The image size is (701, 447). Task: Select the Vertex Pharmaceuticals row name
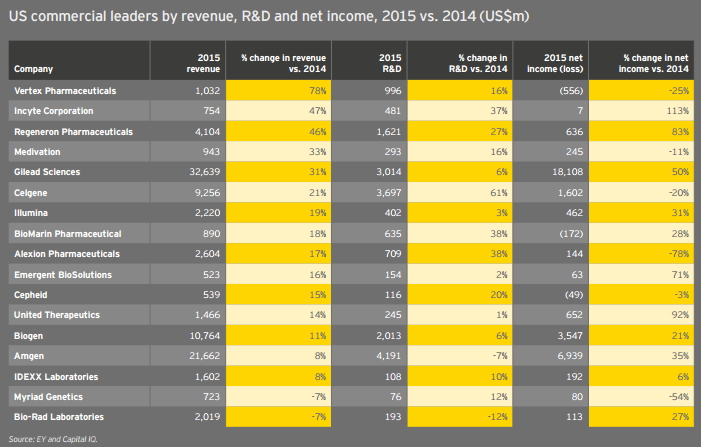click(65, 91)
